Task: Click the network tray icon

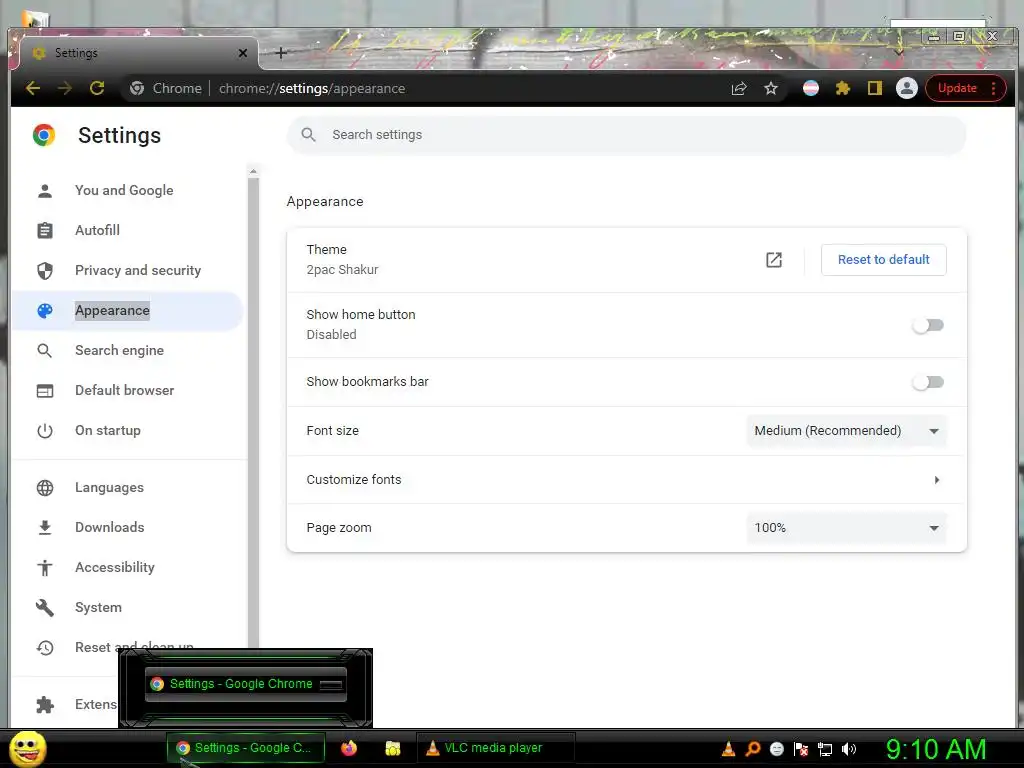Action: [825, 749]
